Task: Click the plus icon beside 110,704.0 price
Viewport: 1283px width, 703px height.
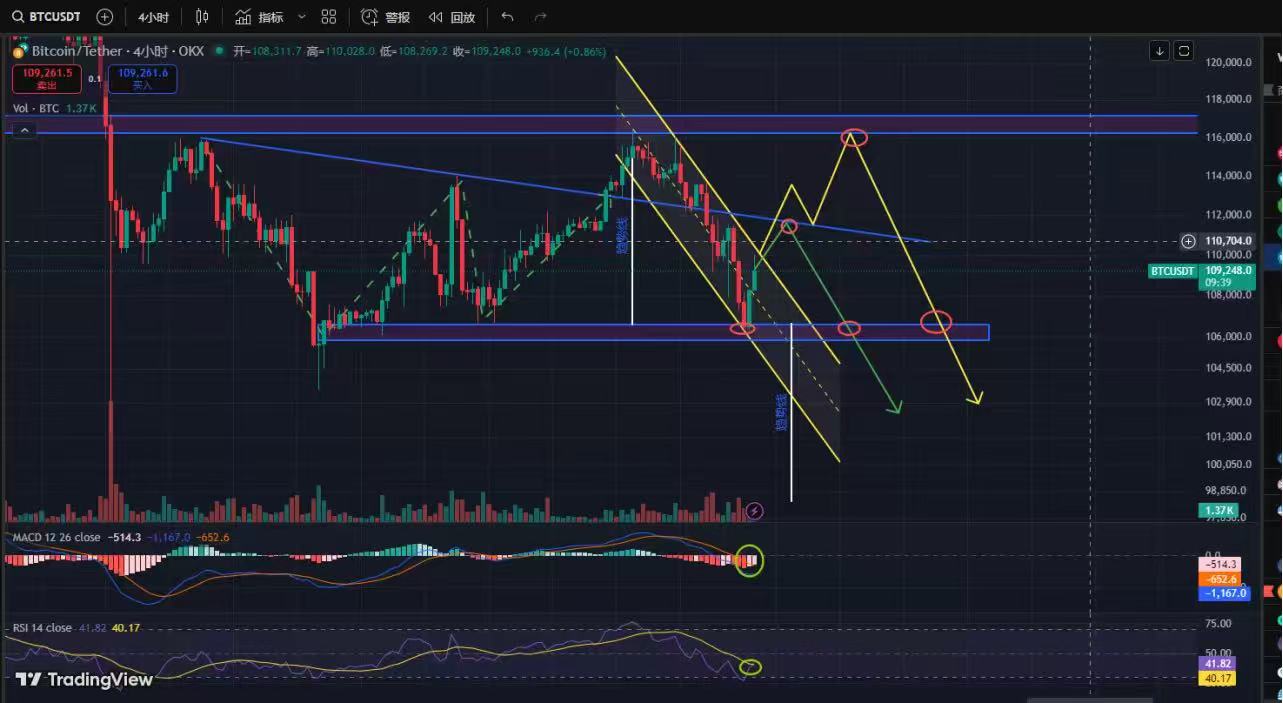Action: [x=1188, y=241]
